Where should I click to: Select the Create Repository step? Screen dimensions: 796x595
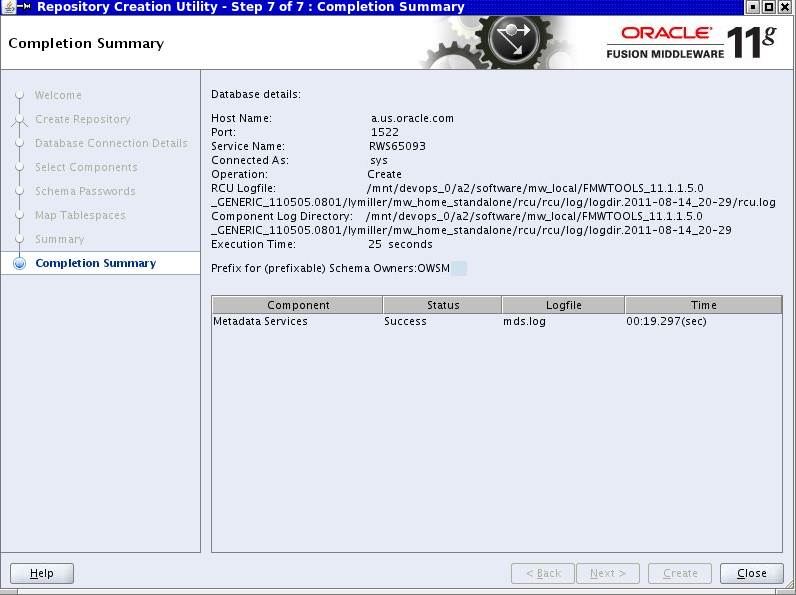(x=83, y=119)
